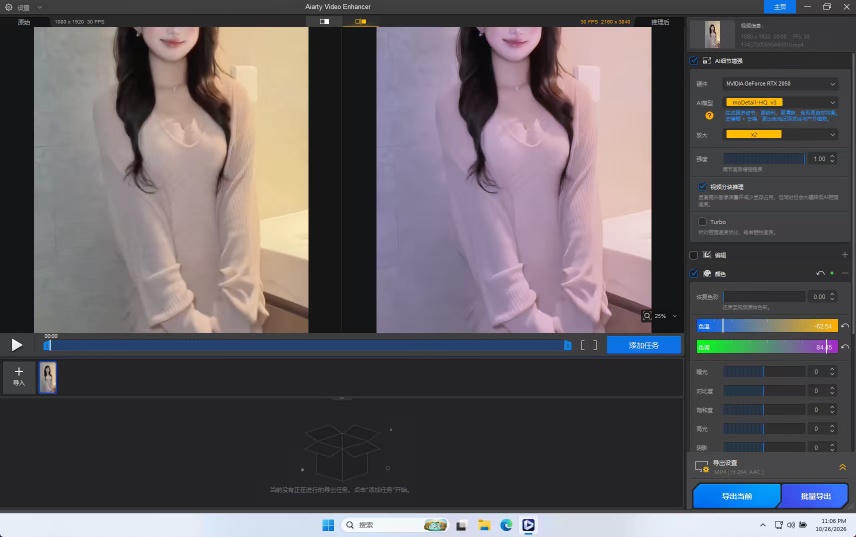
Task: Click the restore color slider bar
Action: (x=764, y=296)
